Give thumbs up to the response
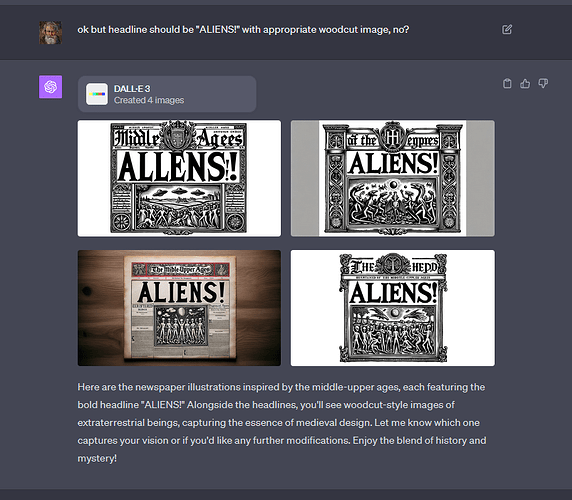The width and height of the screenshot is (572, 500). pos(525,84)
